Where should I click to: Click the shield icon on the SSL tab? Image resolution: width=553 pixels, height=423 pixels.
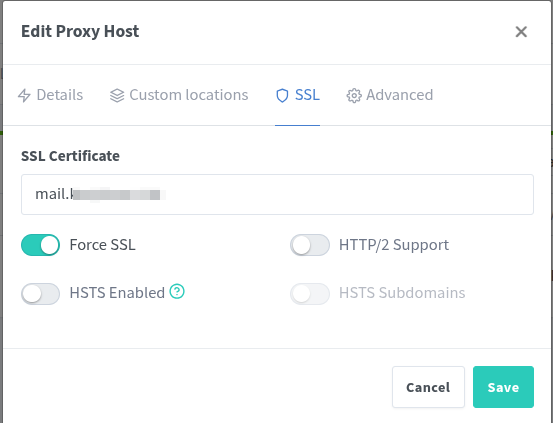click(x=282, y=95)
